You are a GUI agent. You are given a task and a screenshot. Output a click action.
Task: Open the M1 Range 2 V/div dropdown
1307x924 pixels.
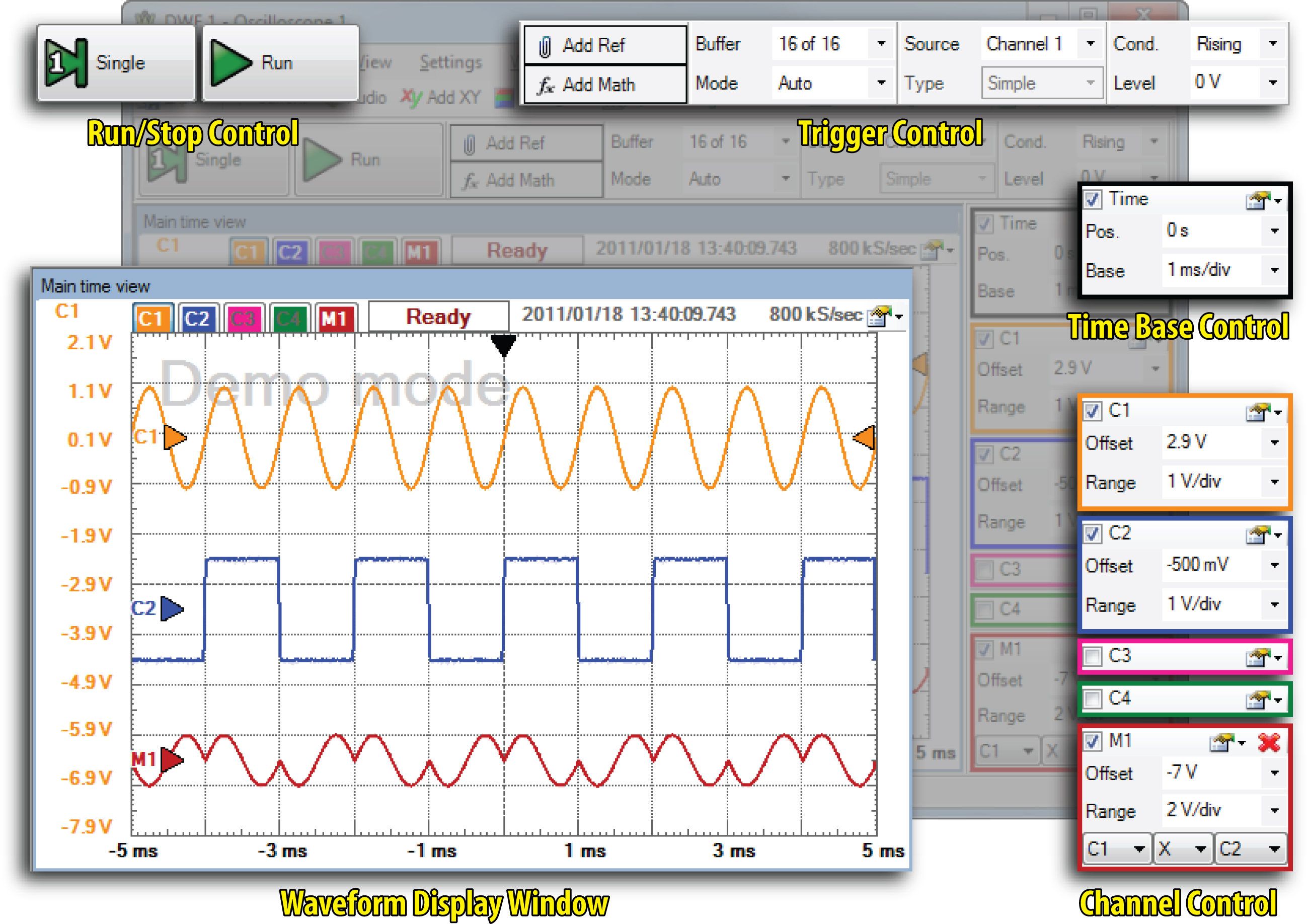click(x=1275, y=811)
